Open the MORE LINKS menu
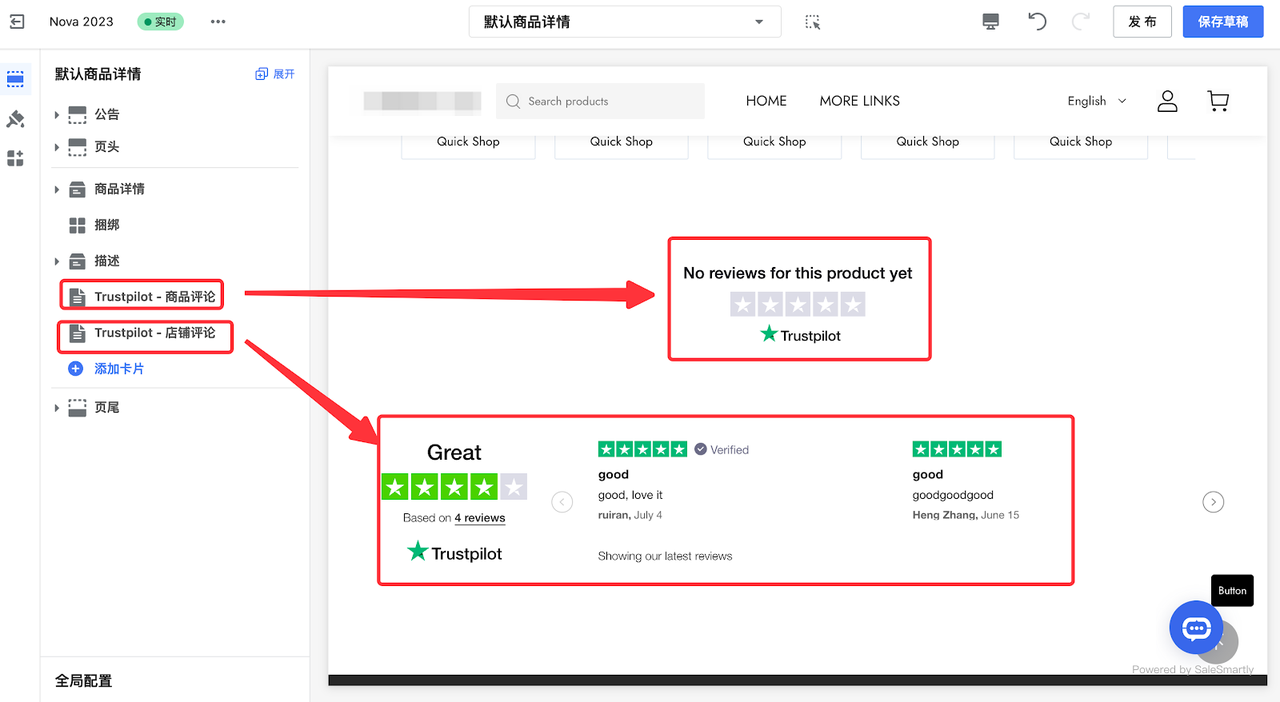The image size is (1280, 702). tap(859, 100)
